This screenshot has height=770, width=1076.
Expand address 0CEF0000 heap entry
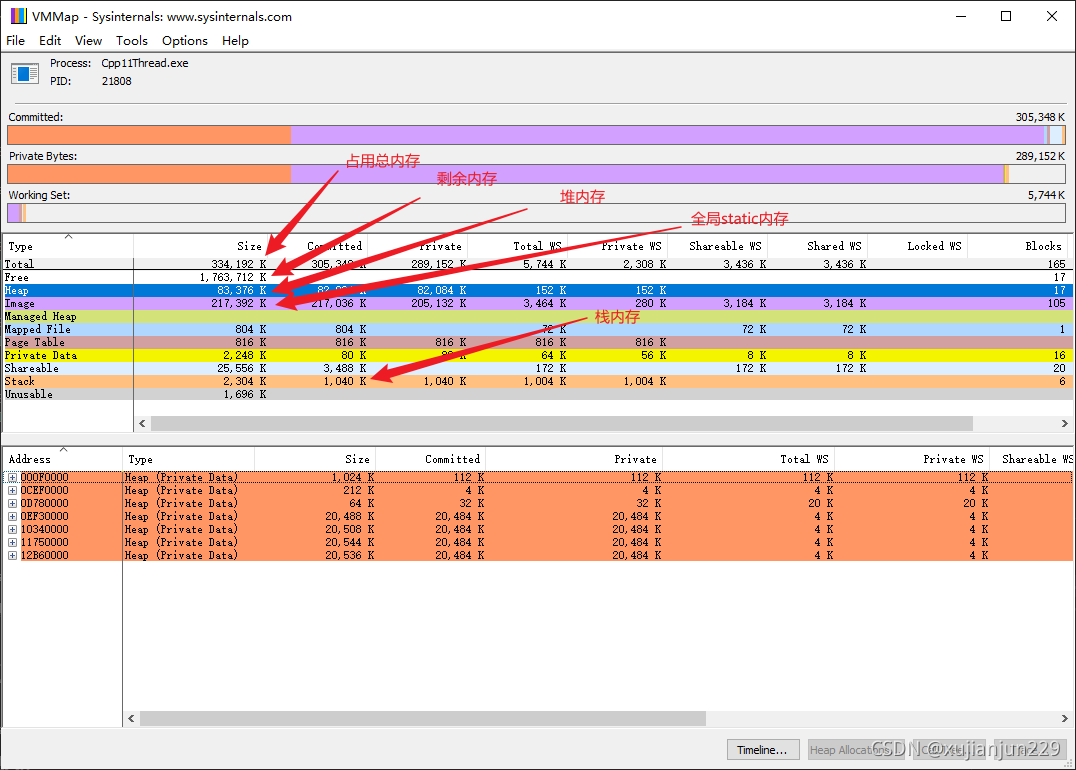[12, 491]
